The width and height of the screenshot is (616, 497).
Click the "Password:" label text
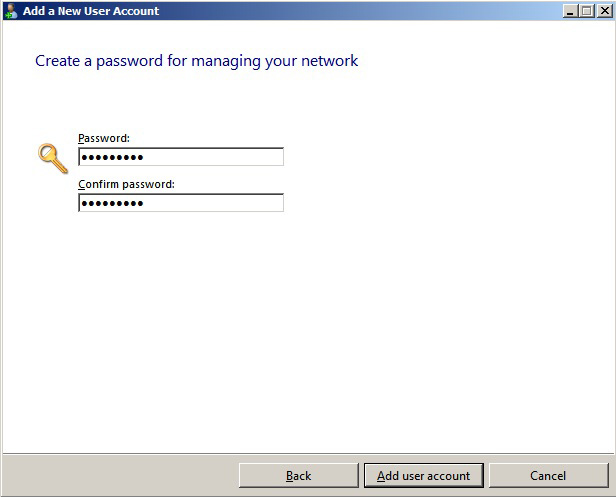[104, 138]
